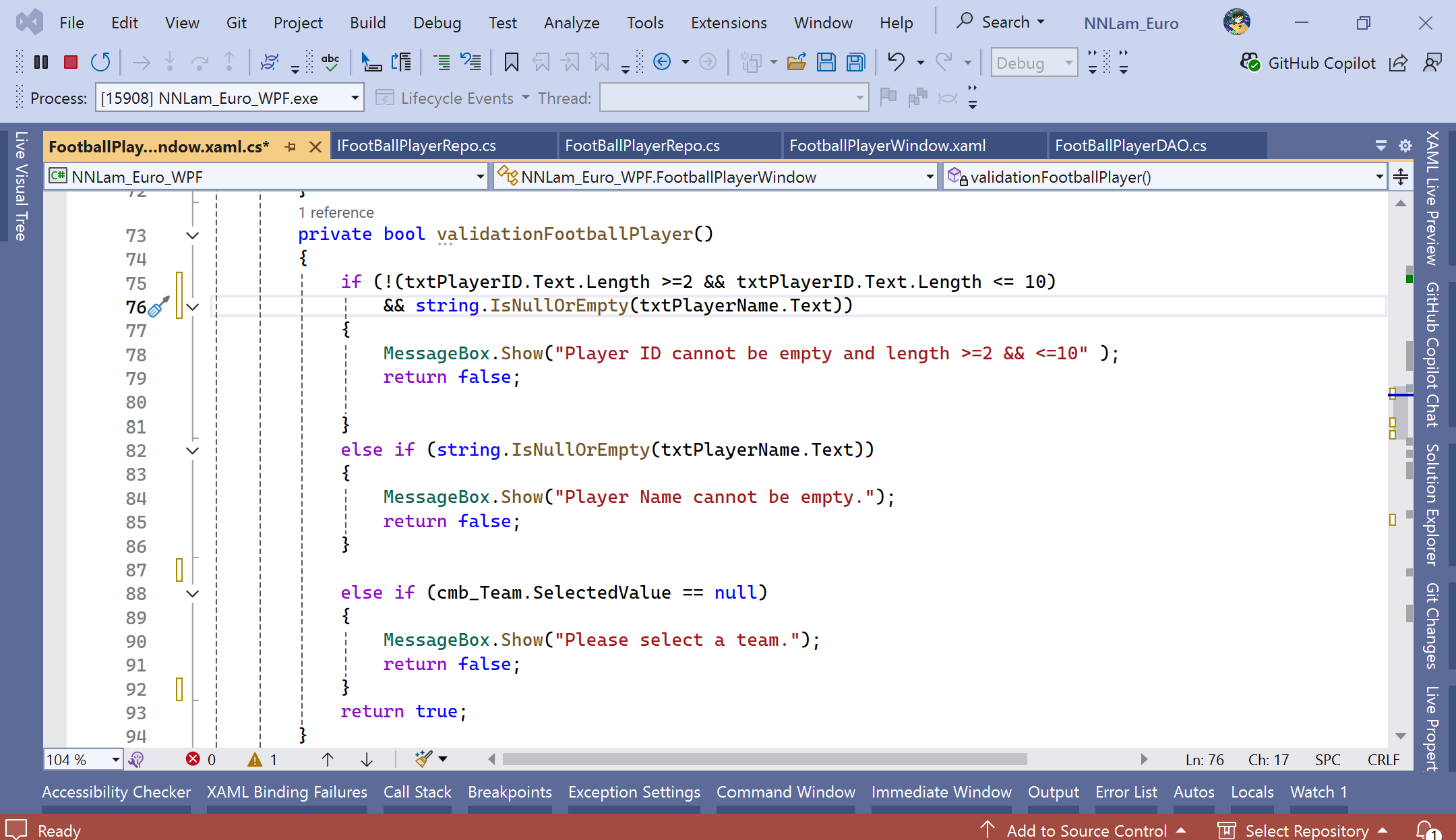The width and height of the screenshot is (1456, 840).
Task: Collapse the validationFootballPlayer method at line 73
Action: [192, 235]
